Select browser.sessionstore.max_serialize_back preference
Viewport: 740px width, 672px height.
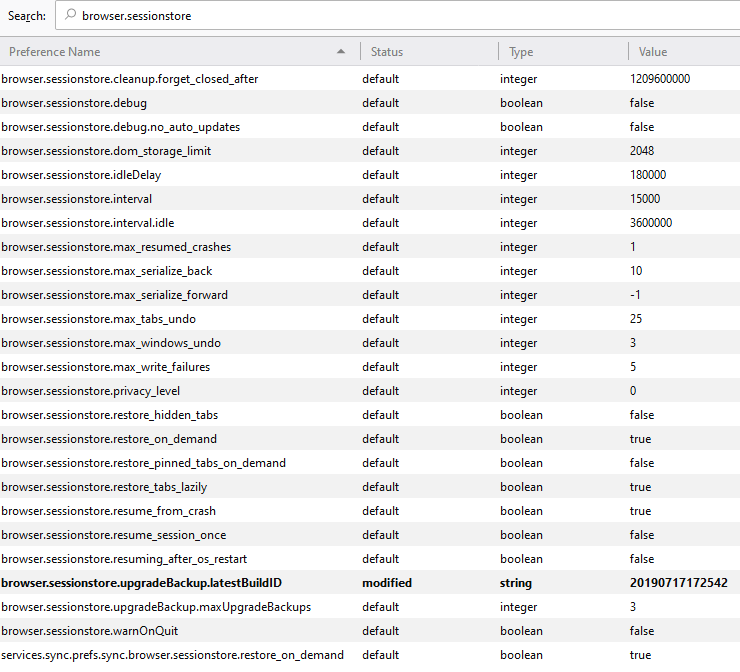click(107, 271)
